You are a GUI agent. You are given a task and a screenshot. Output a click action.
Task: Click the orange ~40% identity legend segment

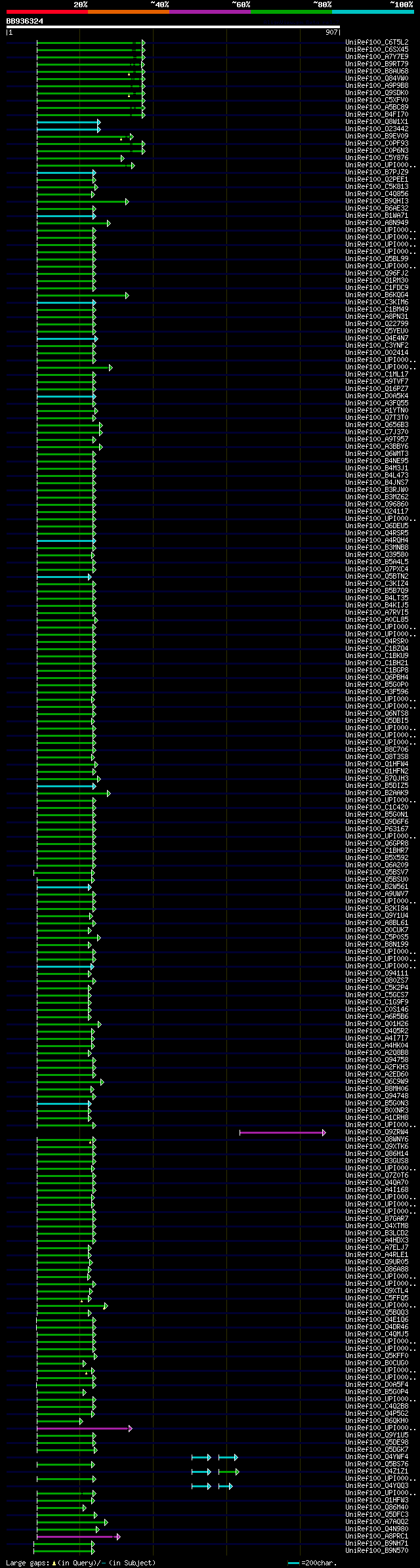pyautogui.click(x=129, y=12)
